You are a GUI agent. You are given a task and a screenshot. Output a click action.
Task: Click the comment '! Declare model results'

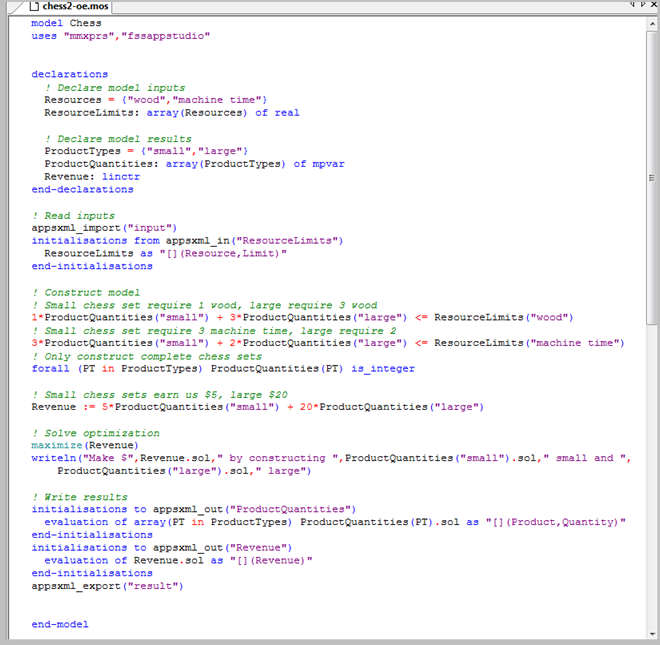click(118, 139)
